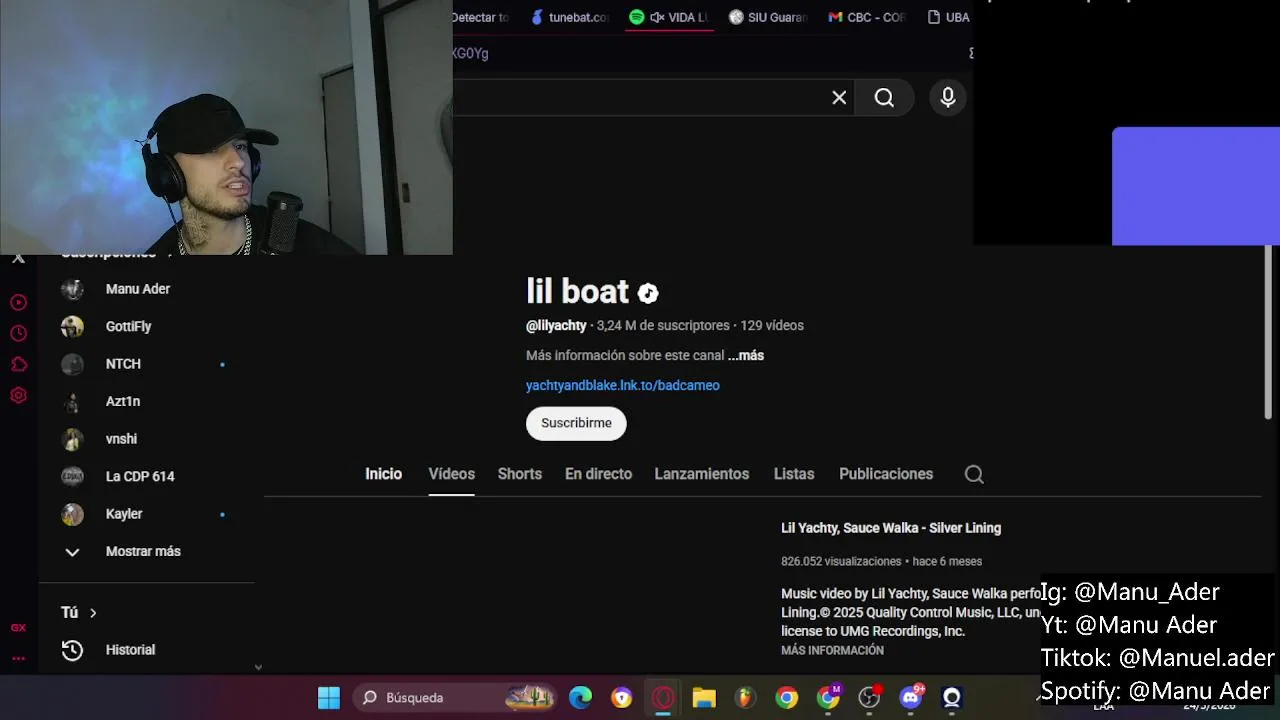Unmute tab via the muted speaker icon
1280x720 pixels.
[657, 17]
